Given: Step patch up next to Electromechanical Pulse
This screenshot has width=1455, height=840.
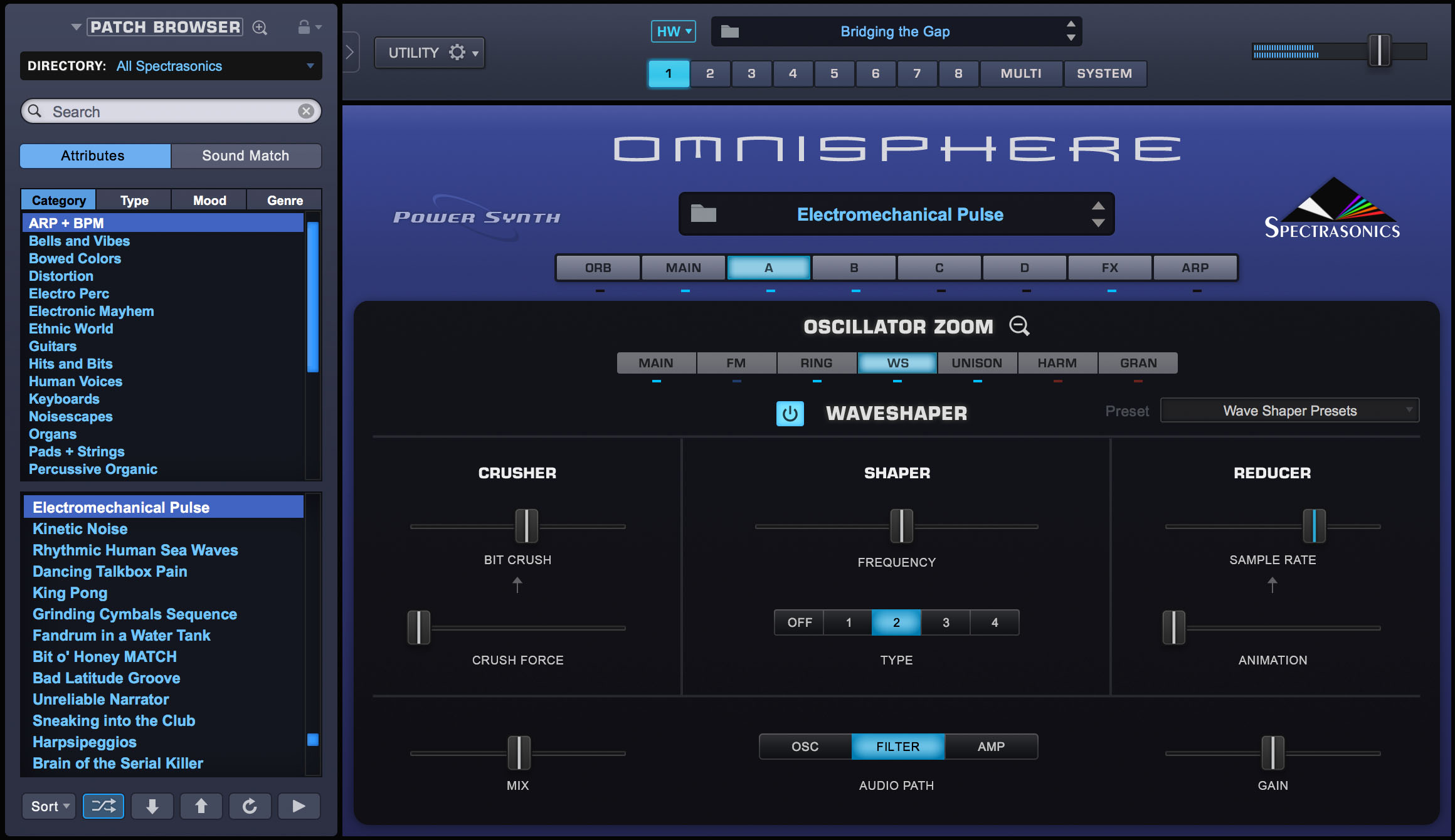Looking at the screenshot, I should (x=1098, y=206).
